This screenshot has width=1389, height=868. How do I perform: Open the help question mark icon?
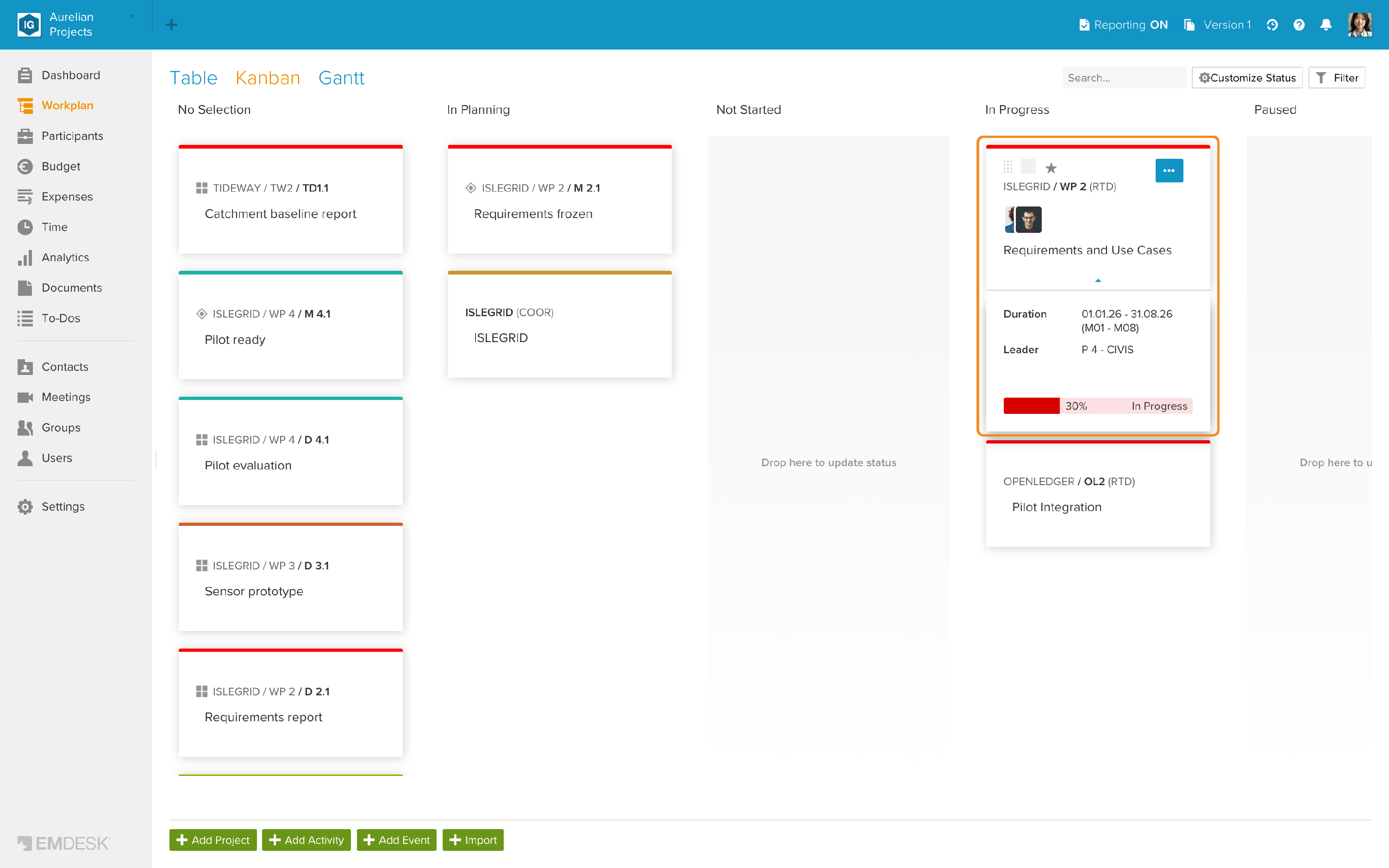1299,25
